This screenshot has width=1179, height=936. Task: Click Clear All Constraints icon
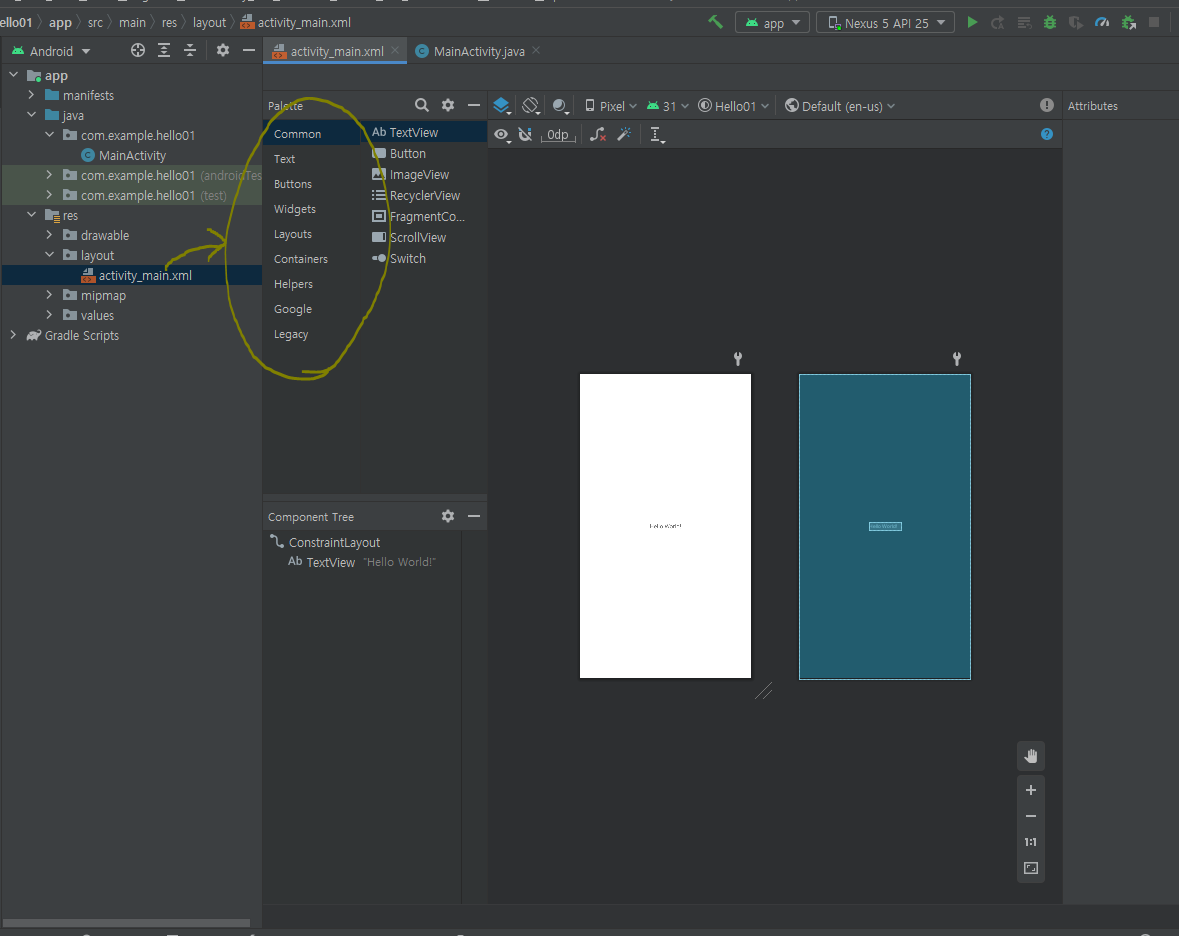(x=598, y=135)
